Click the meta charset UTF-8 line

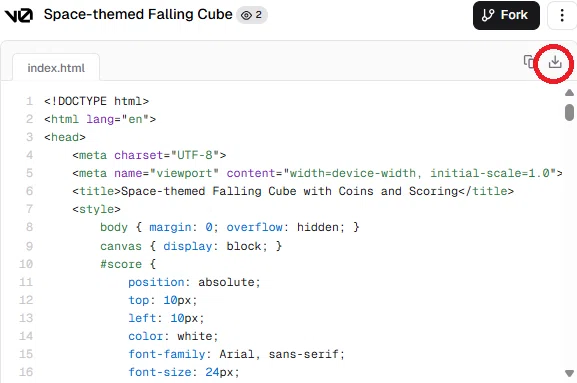pos(149,155)
